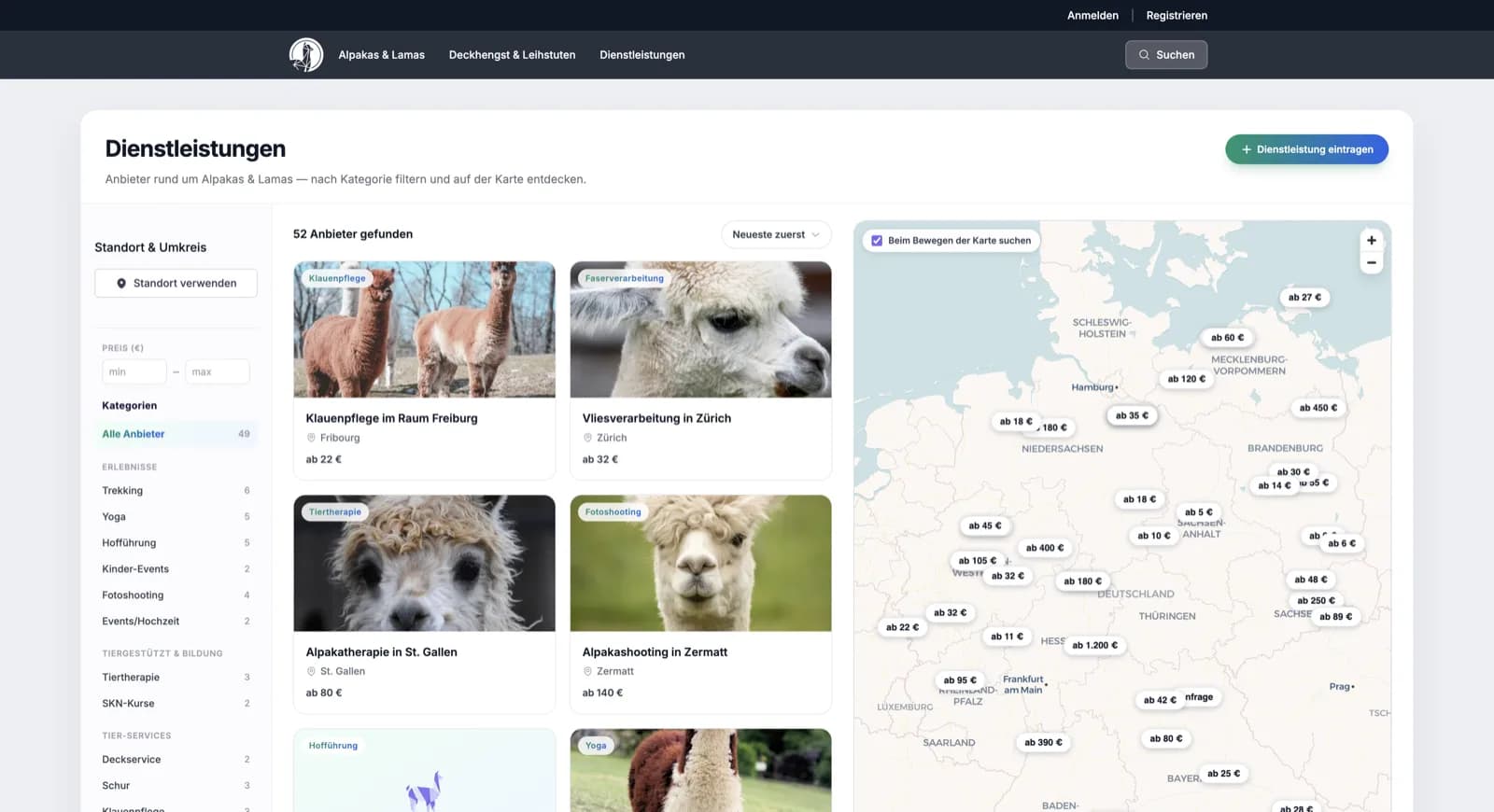
Task: Open 'Klauenpflege im Raum Freiburg' listing image
Action: point(424,329)
